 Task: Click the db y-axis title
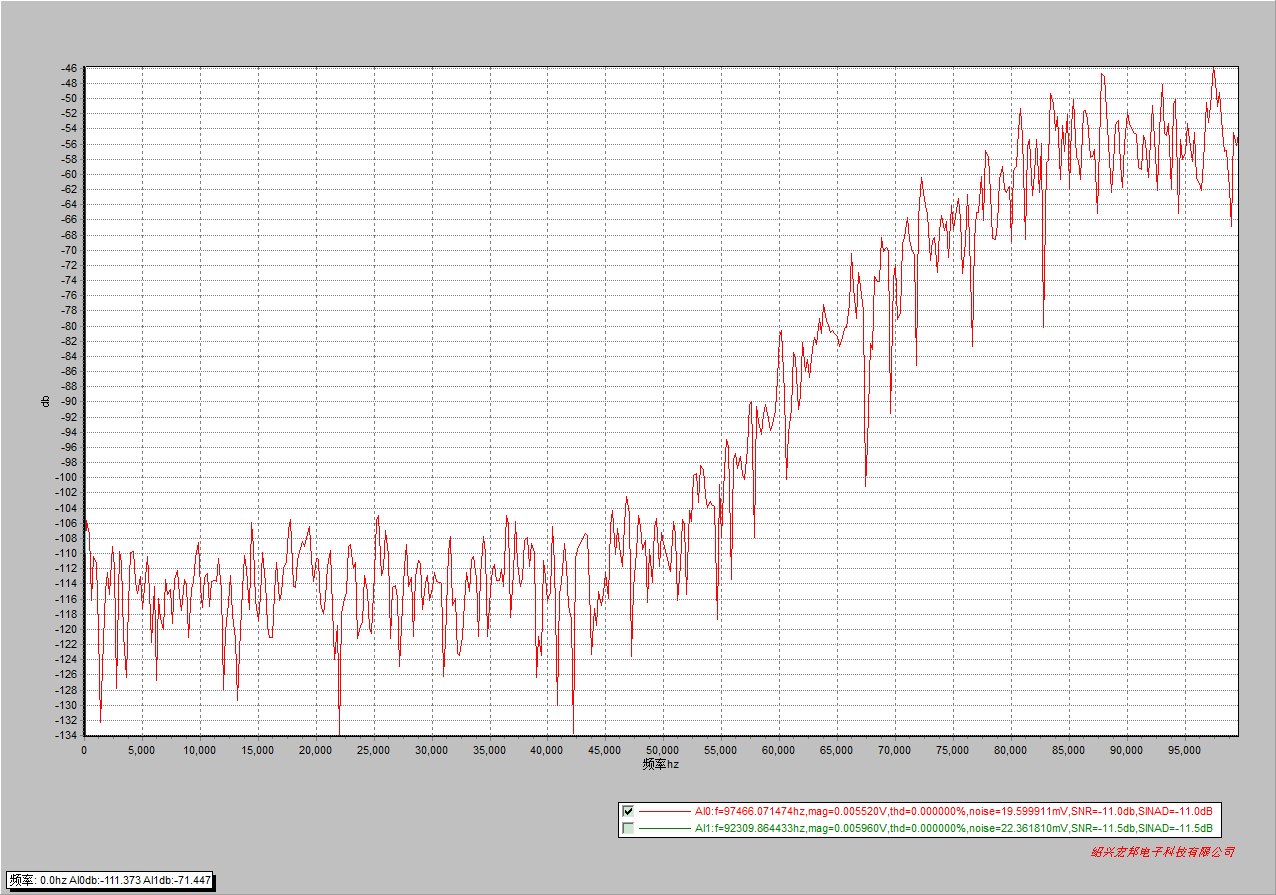coord(45,401)
